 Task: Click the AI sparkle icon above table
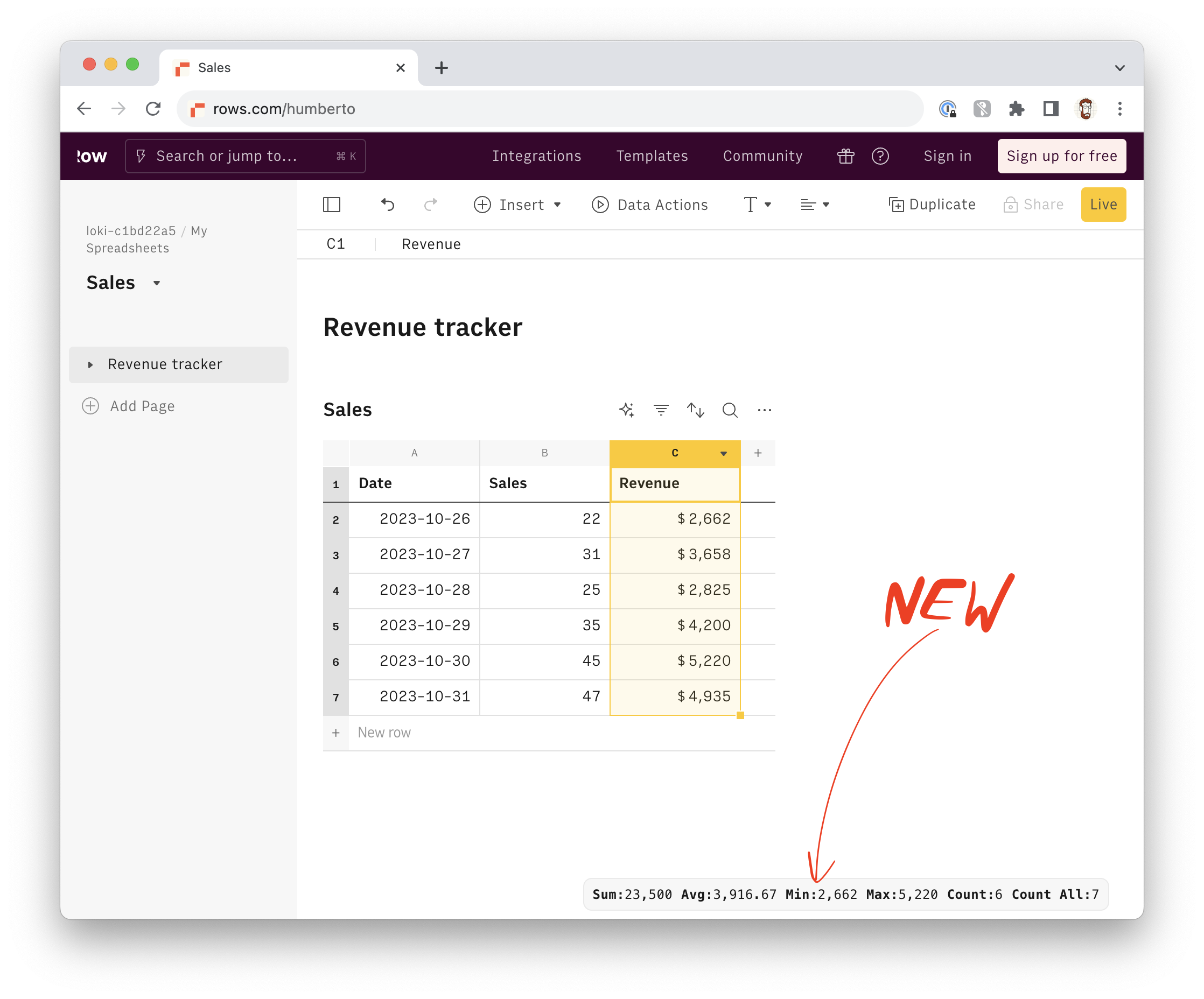click(627, 410)
